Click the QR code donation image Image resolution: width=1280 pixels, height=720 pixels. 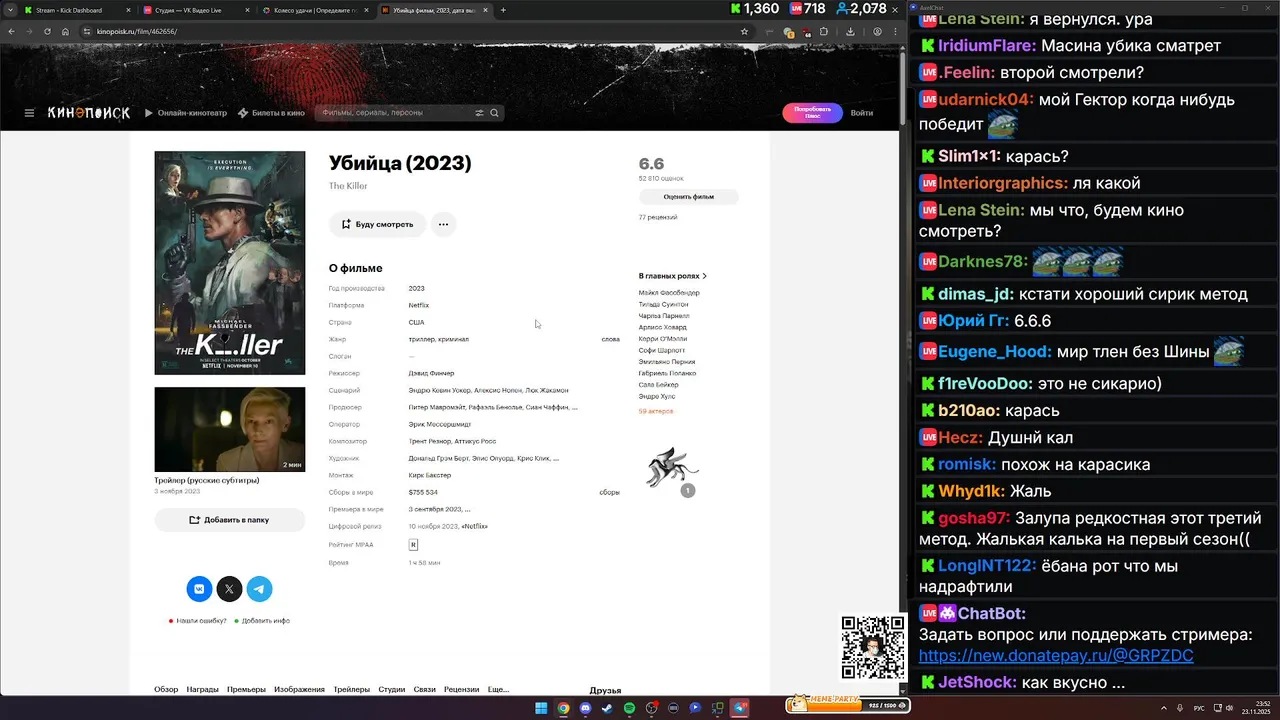(x=872, y=647)
